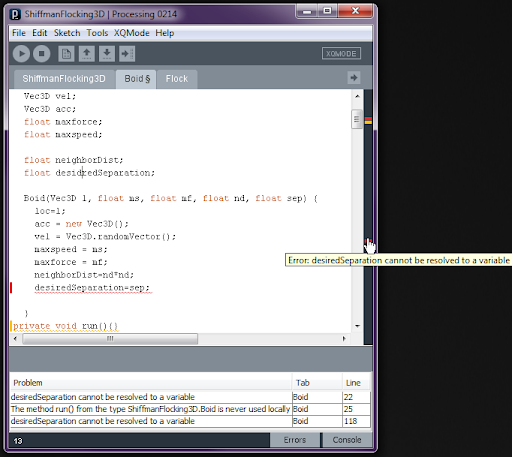Open the Sketch menu
The width and height of the screenshot is (512, 457).
[x=67, y=33]
